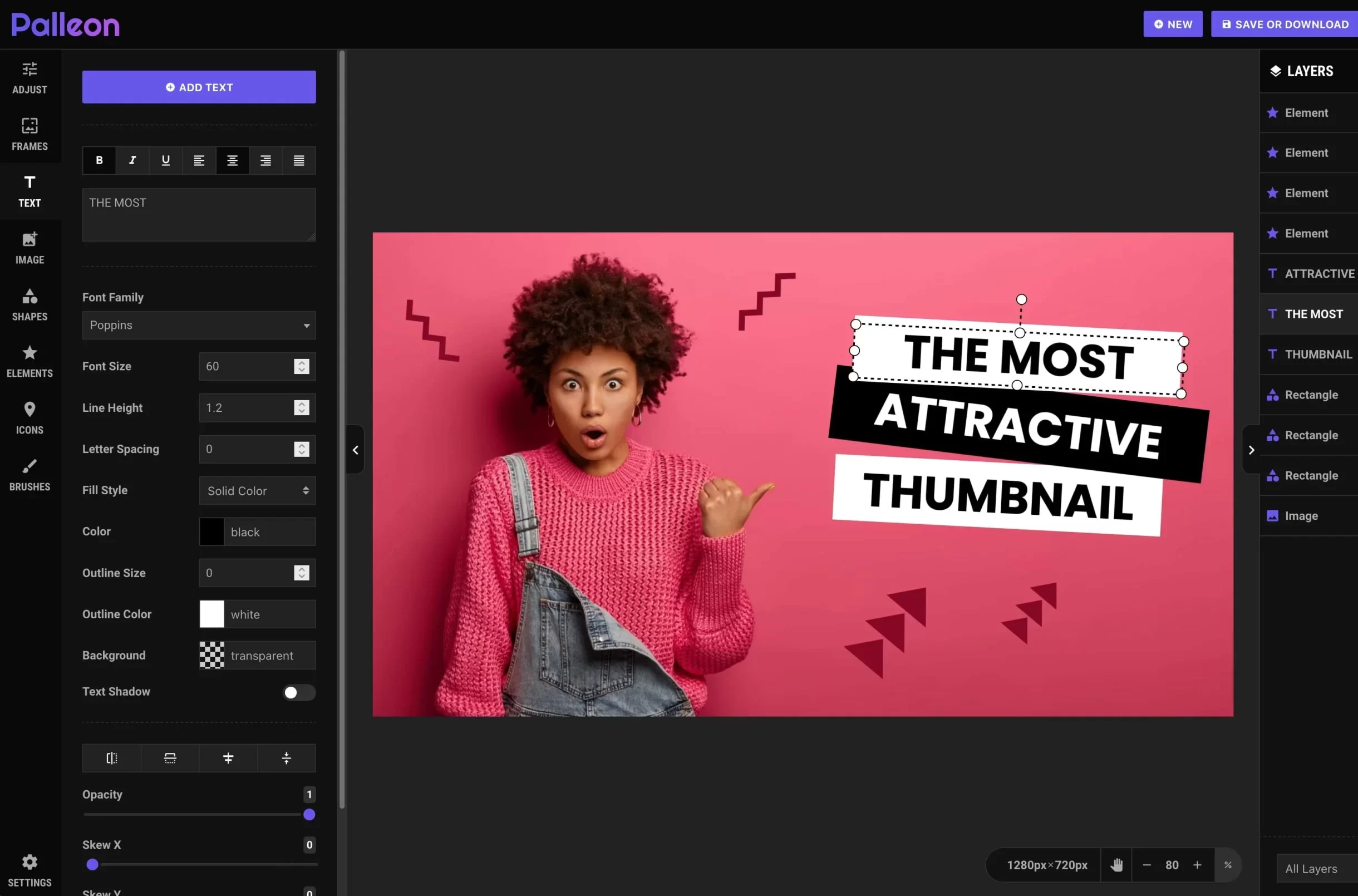Click the hand pan tool icon
The width and height of the screenshot is (1358, 896).
pos(1116,865)
